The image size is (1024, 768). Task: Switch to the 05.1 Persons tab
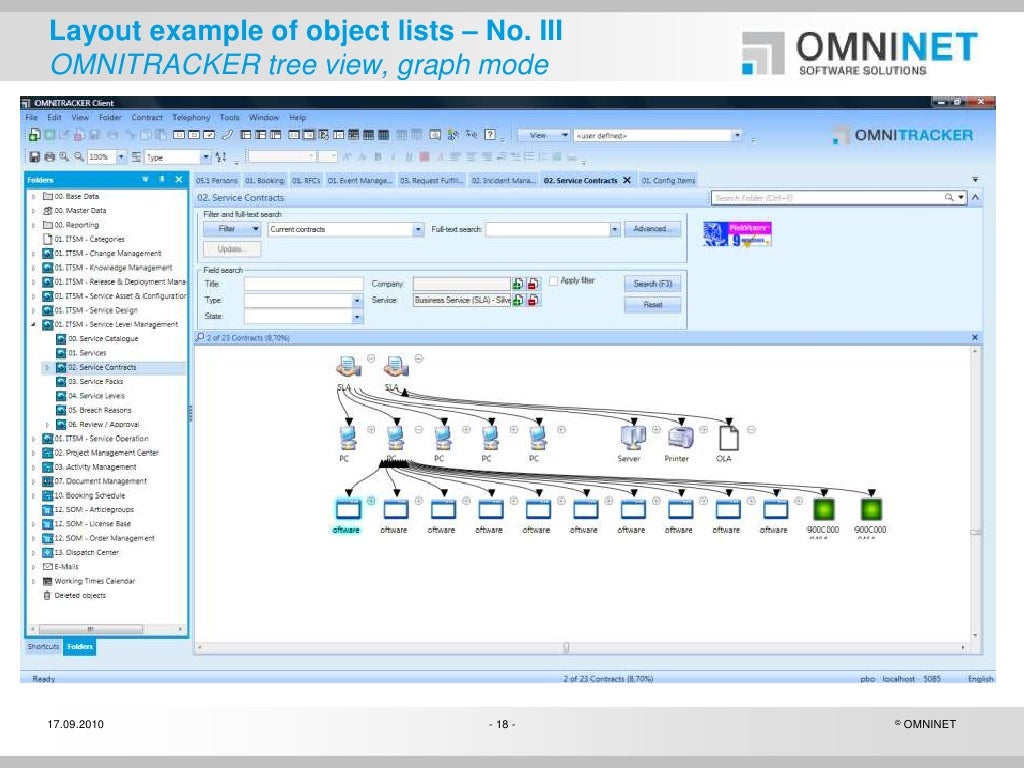tap(217, 180)
